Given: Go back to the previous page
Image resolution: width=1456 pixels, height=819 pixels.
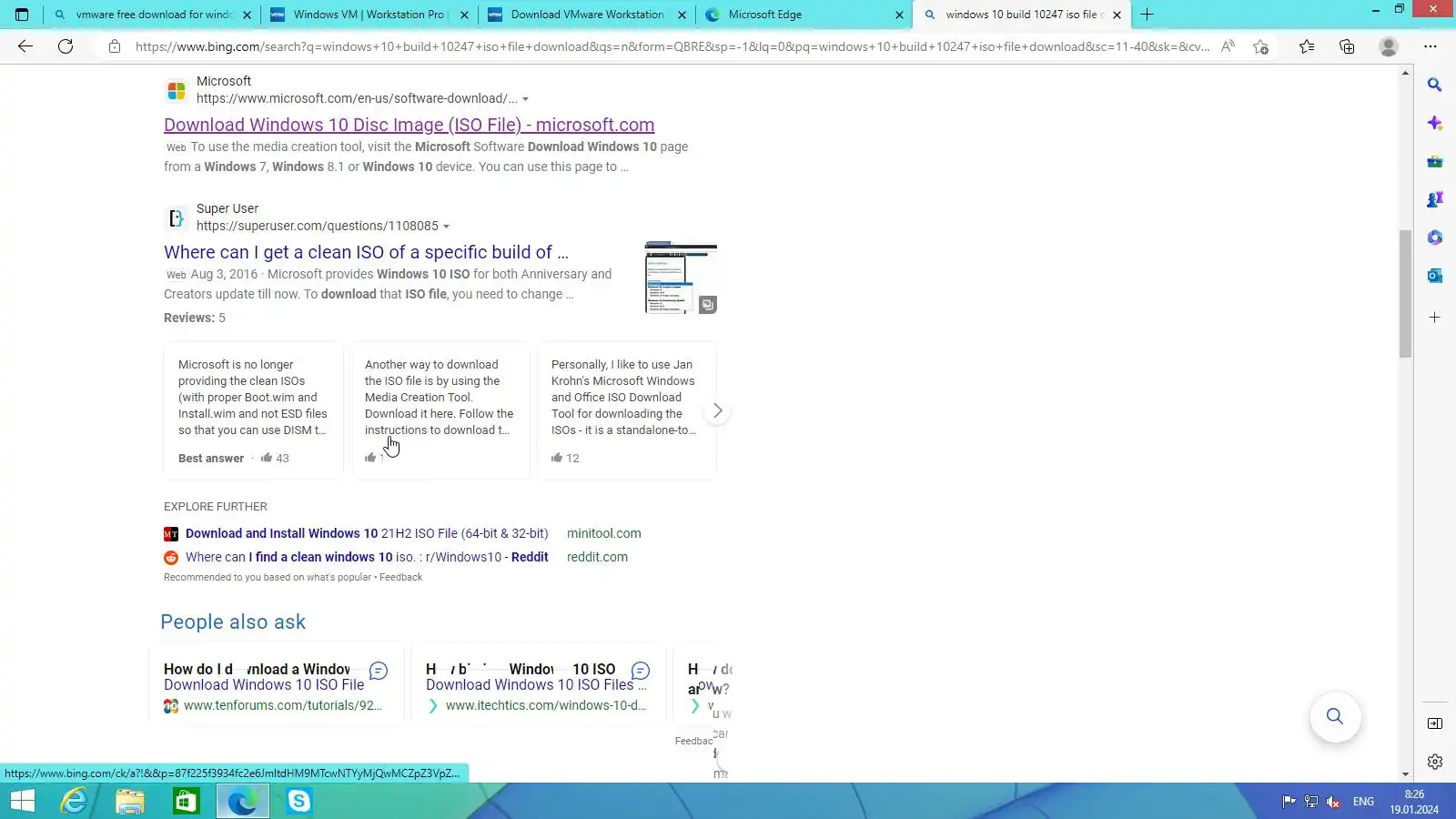Looking at the screenshot, I should pyautogui.click(x=25, y=46).
